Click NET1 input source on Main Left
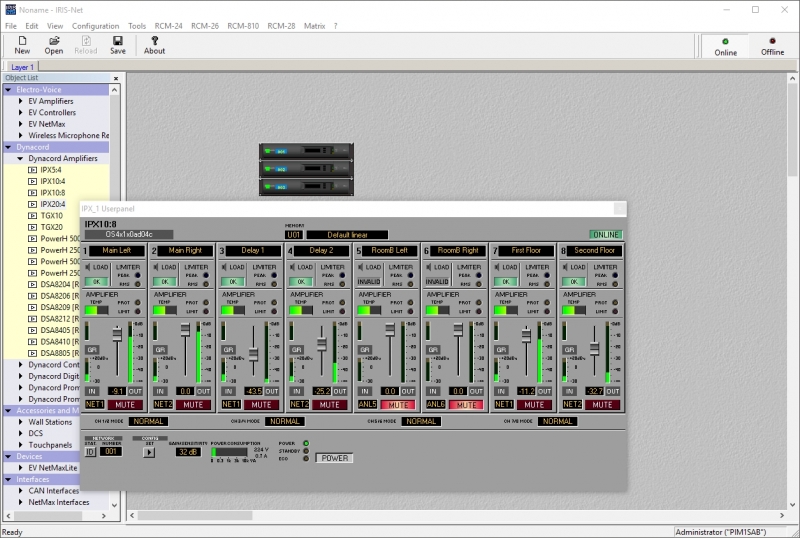Image resolution: width=800 pixels, height=538 pixels. 94,404
